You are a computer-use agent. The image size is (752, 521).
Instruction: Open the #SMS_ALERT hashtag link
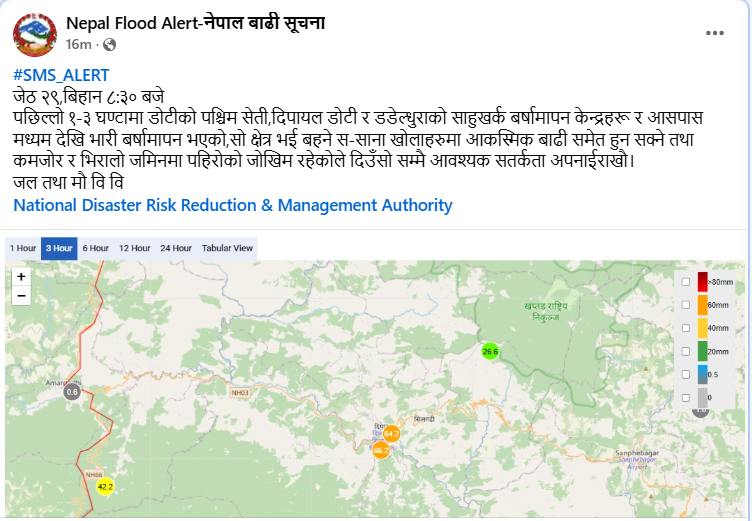click(x=62, y=75)
